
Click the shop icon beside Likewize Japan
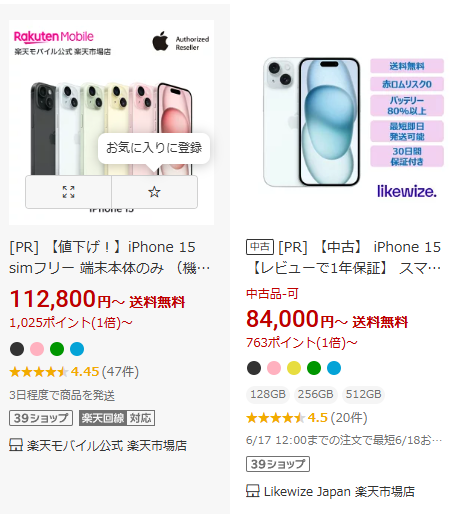[x=253, y=491]
